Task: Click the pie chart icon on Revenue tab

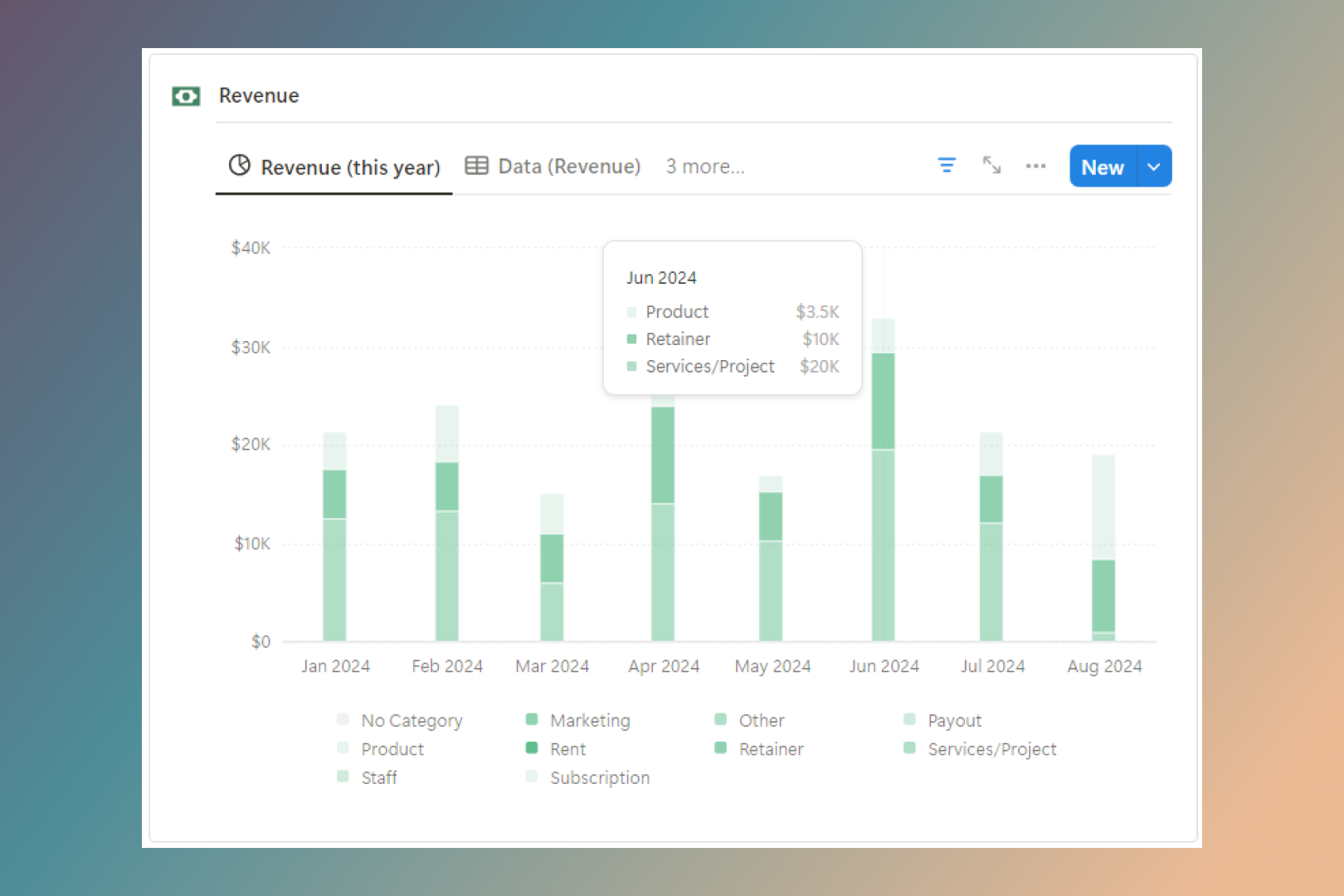Action: (240, 165)
